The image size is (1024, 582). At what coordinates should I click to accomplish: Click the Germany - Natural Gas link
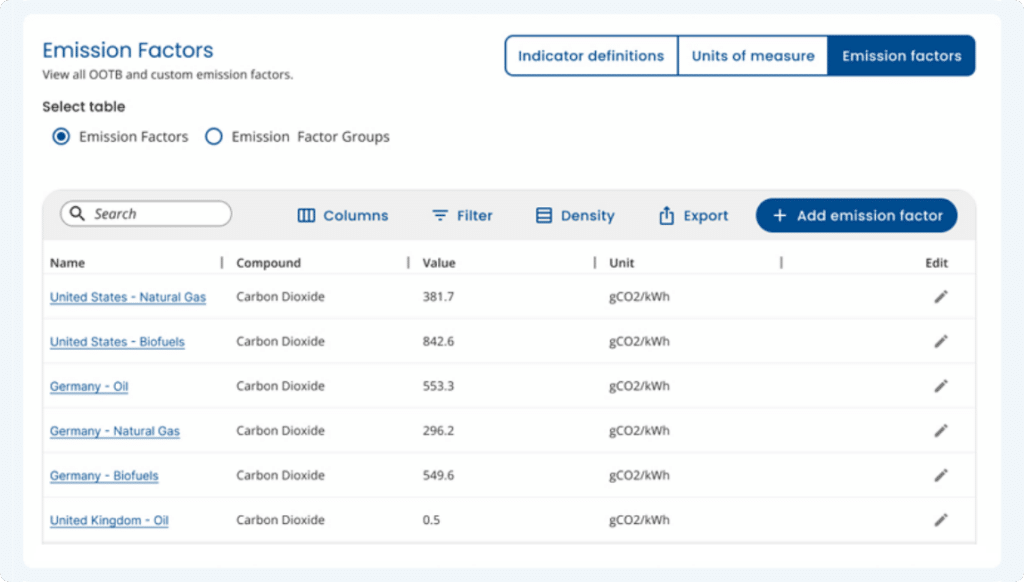tap(114, 431)
